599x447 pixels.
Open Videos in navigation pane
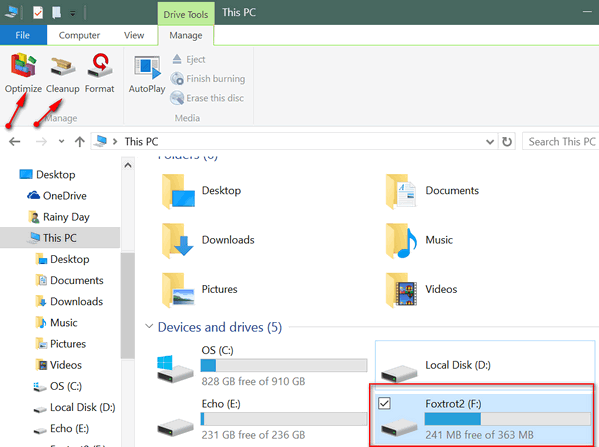58,365
